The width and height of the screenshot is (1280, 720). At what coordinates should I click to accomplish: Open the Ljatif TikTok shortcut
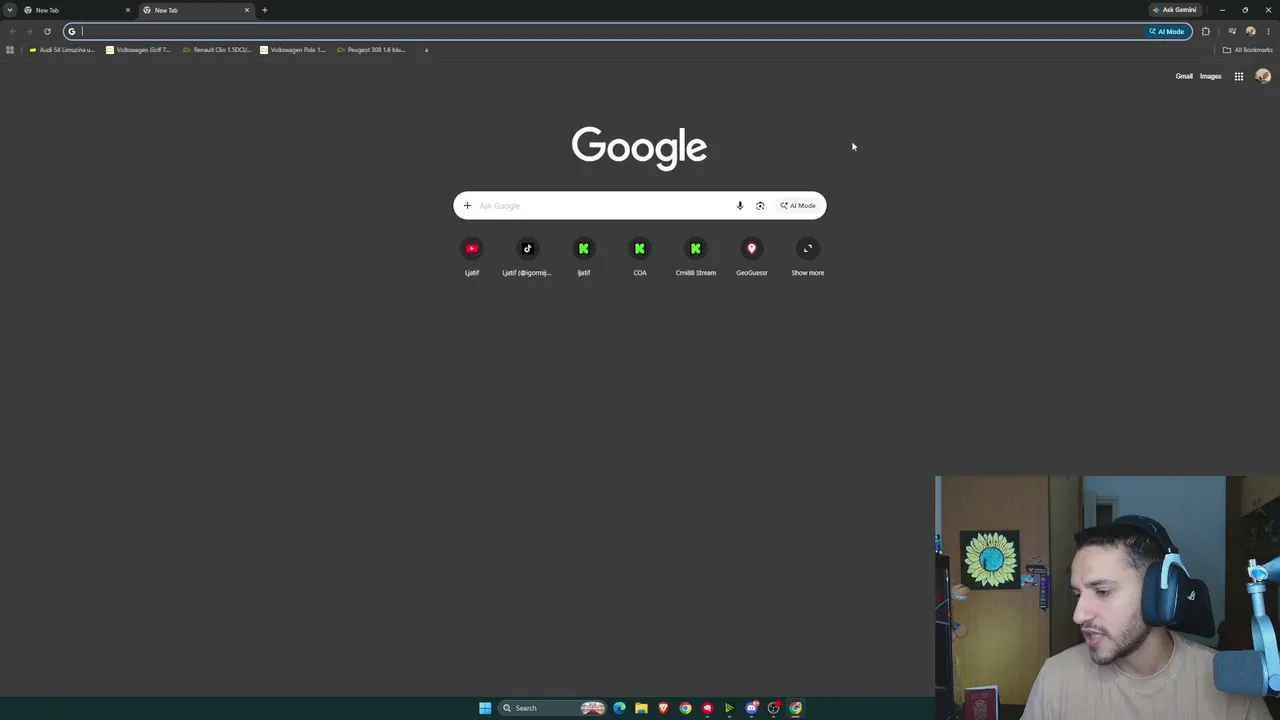coord(528,257)
